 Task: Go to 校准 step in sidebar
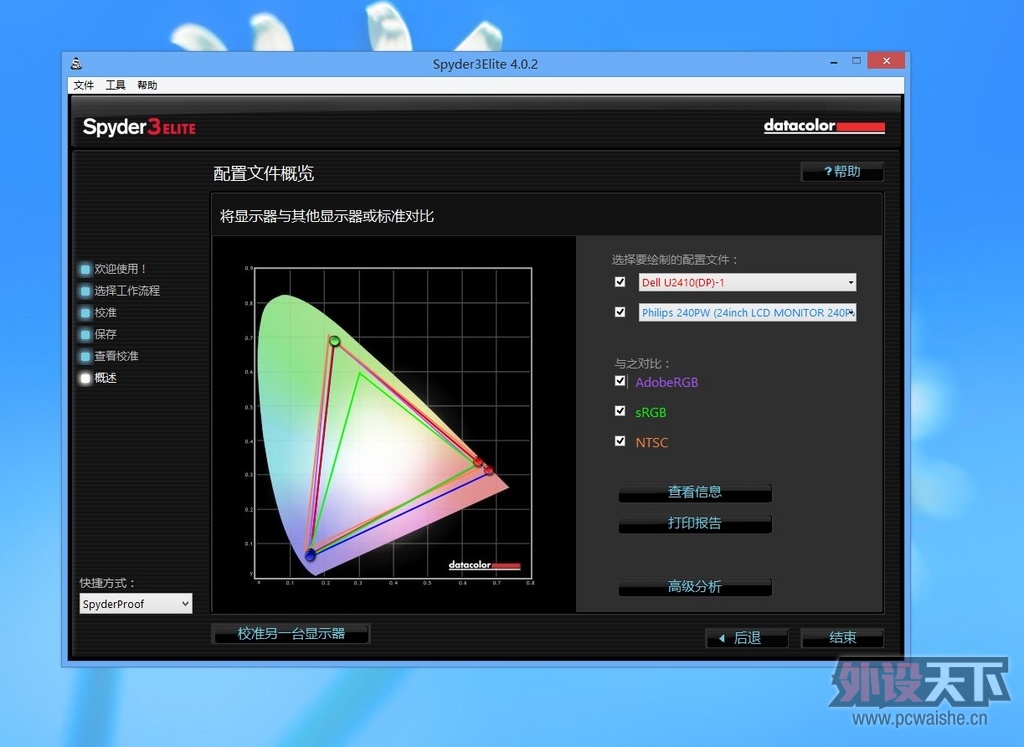pos(105,312)
